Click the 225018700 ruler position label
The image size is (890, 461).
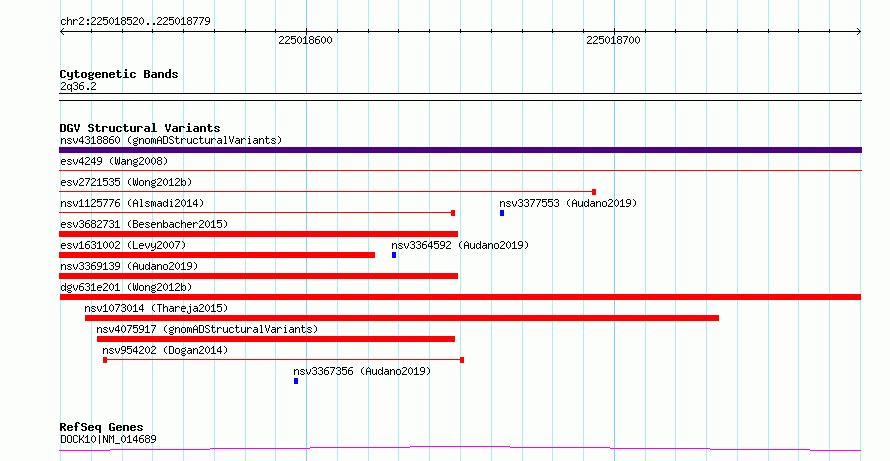[x=613, y=40]
